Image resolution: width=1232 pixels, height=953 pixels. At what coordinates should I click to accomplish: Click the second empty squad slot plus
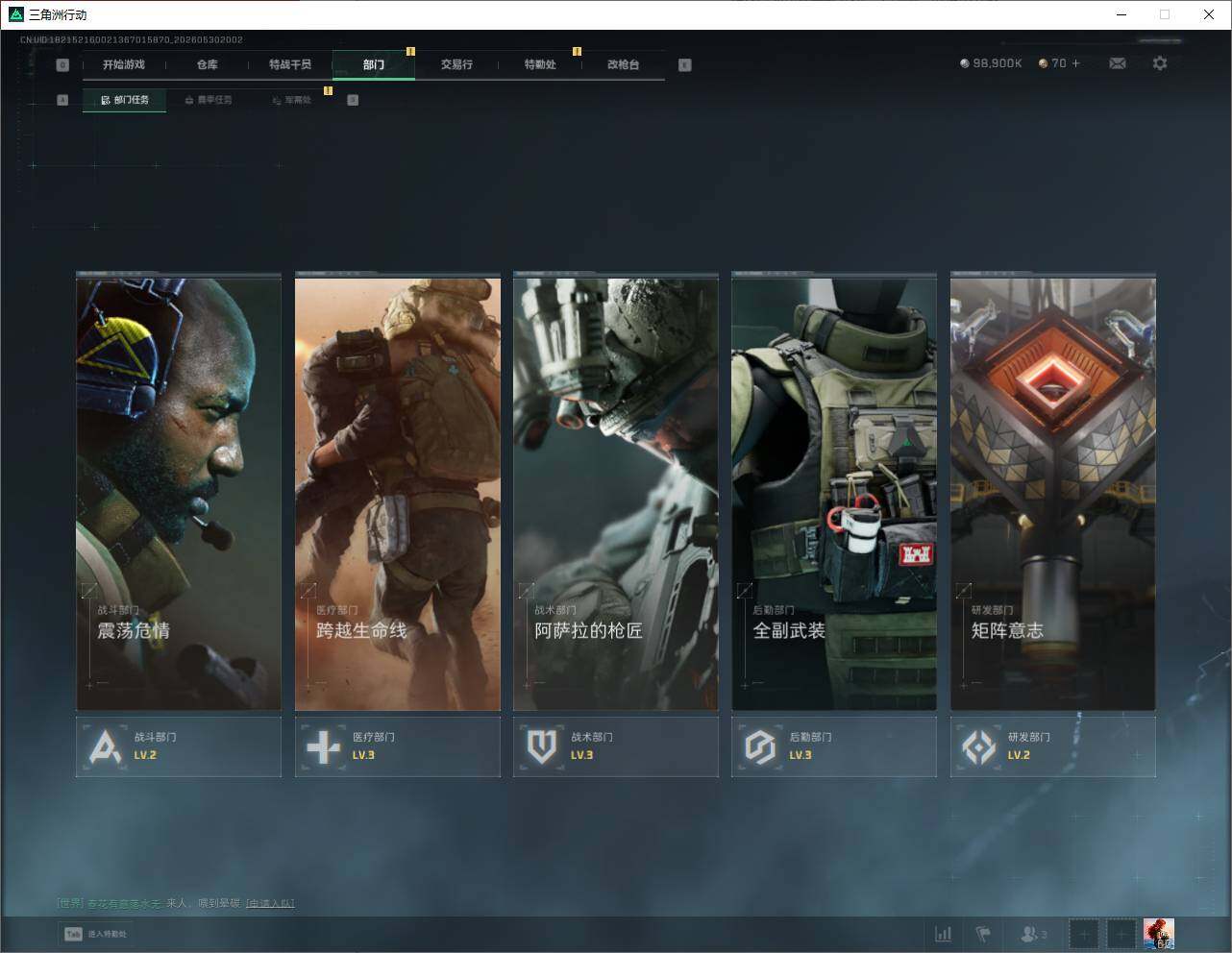tap(1121, 934)
